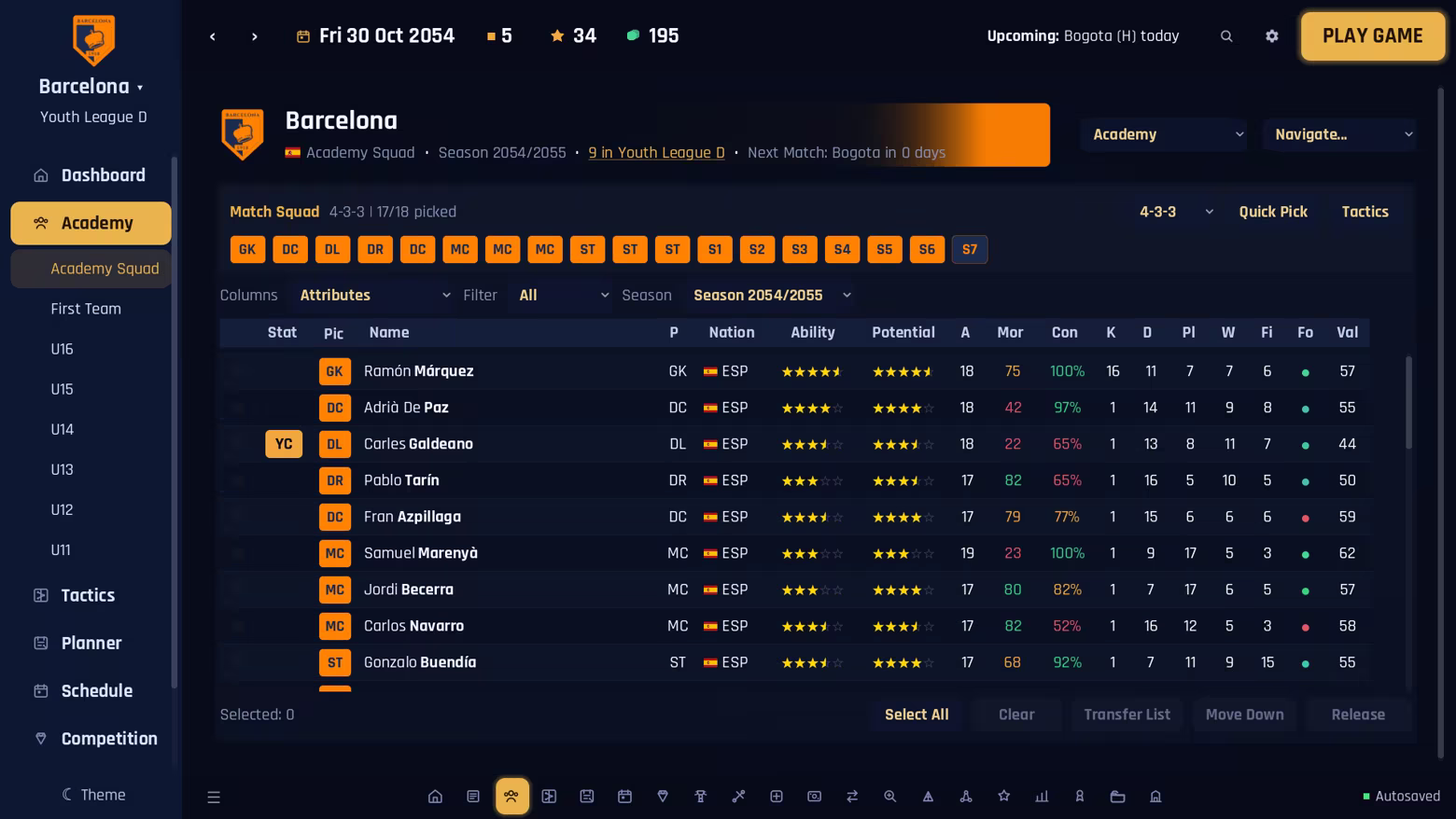
Task: Click the medical plus-box icon in bottom toolbar
Action: point(777,797)
